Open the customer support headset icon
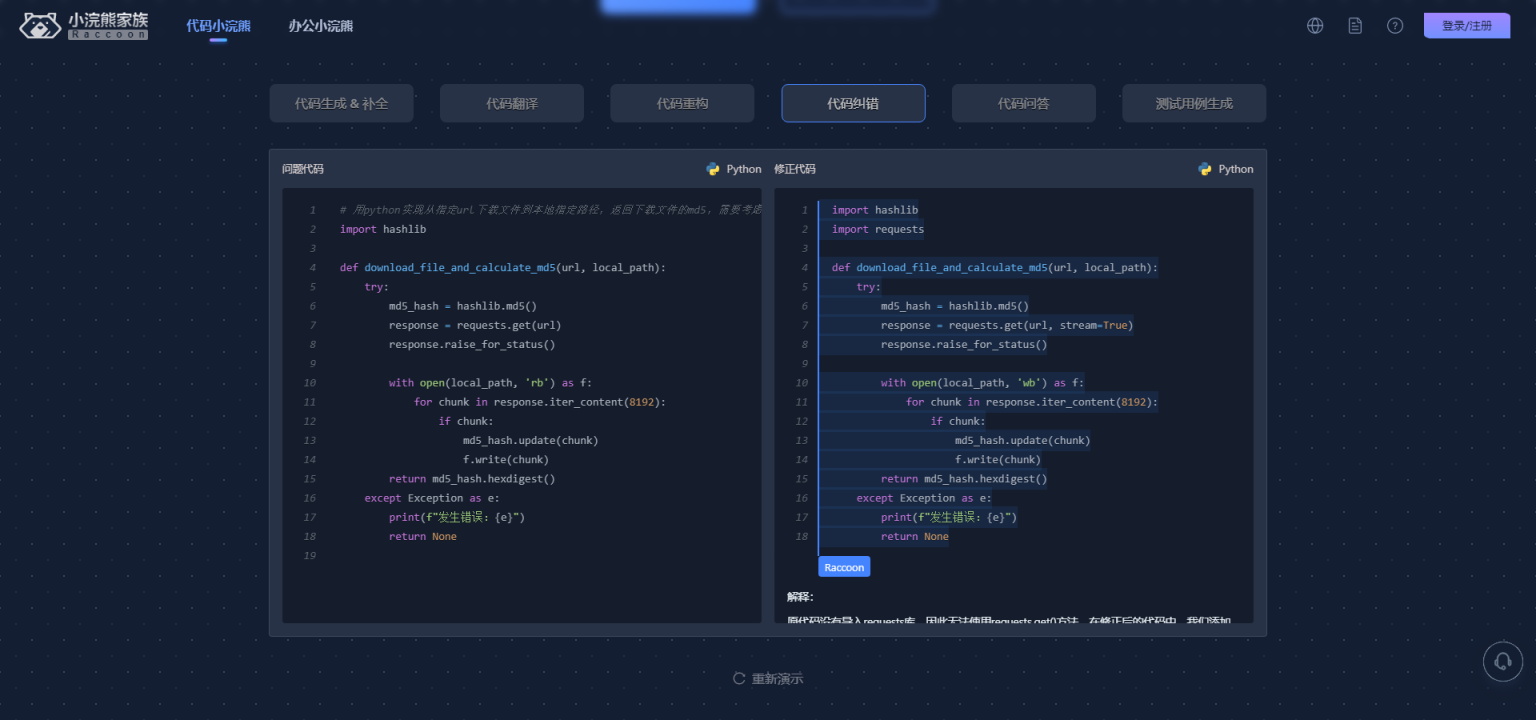Viewport: 1536px width, 720px height. pos(1502,662)
